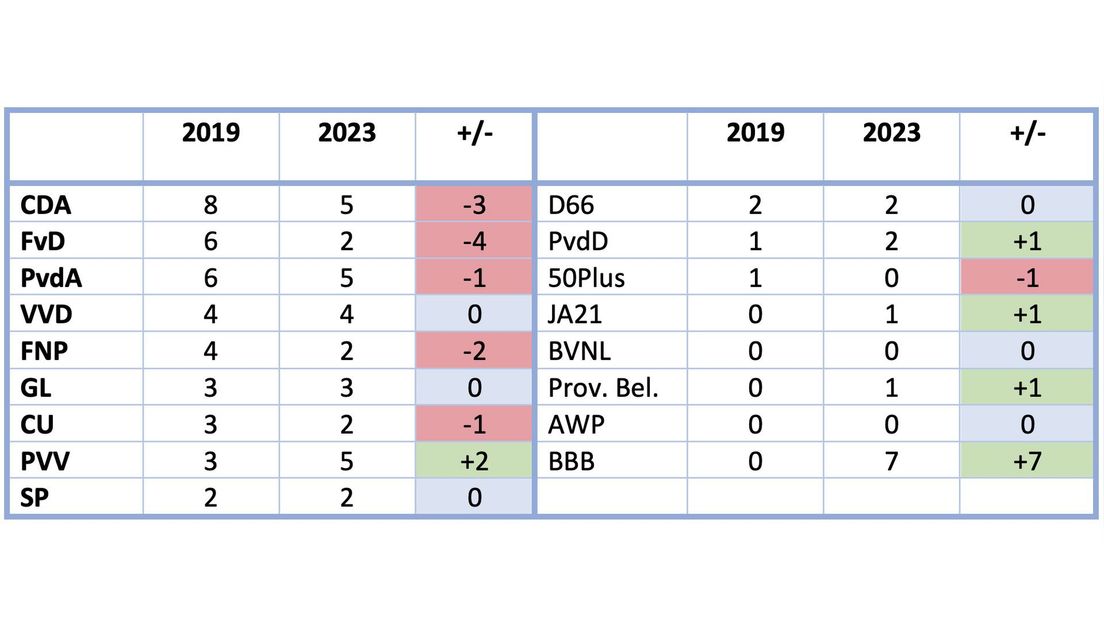Image resolution: width=1104 pixels, height=620 pixels.
Task: Select the AWP row label
Action: coord(575,423)
